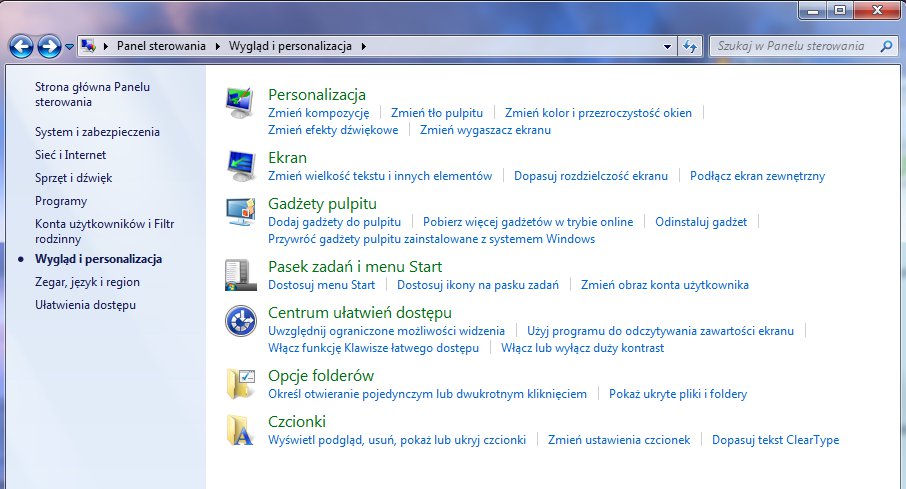Go forward with the Forward arrow button

point(49,46)
